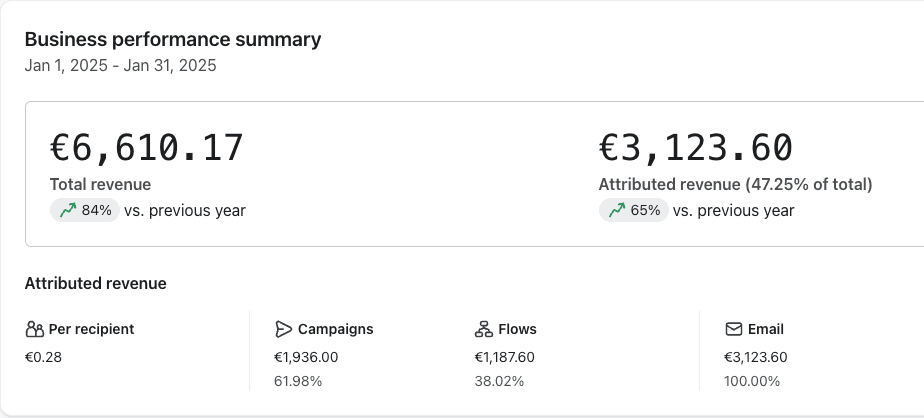Click the Email envelope icon
The height and width of the screenshot is (418, 924).
point(734,329)
